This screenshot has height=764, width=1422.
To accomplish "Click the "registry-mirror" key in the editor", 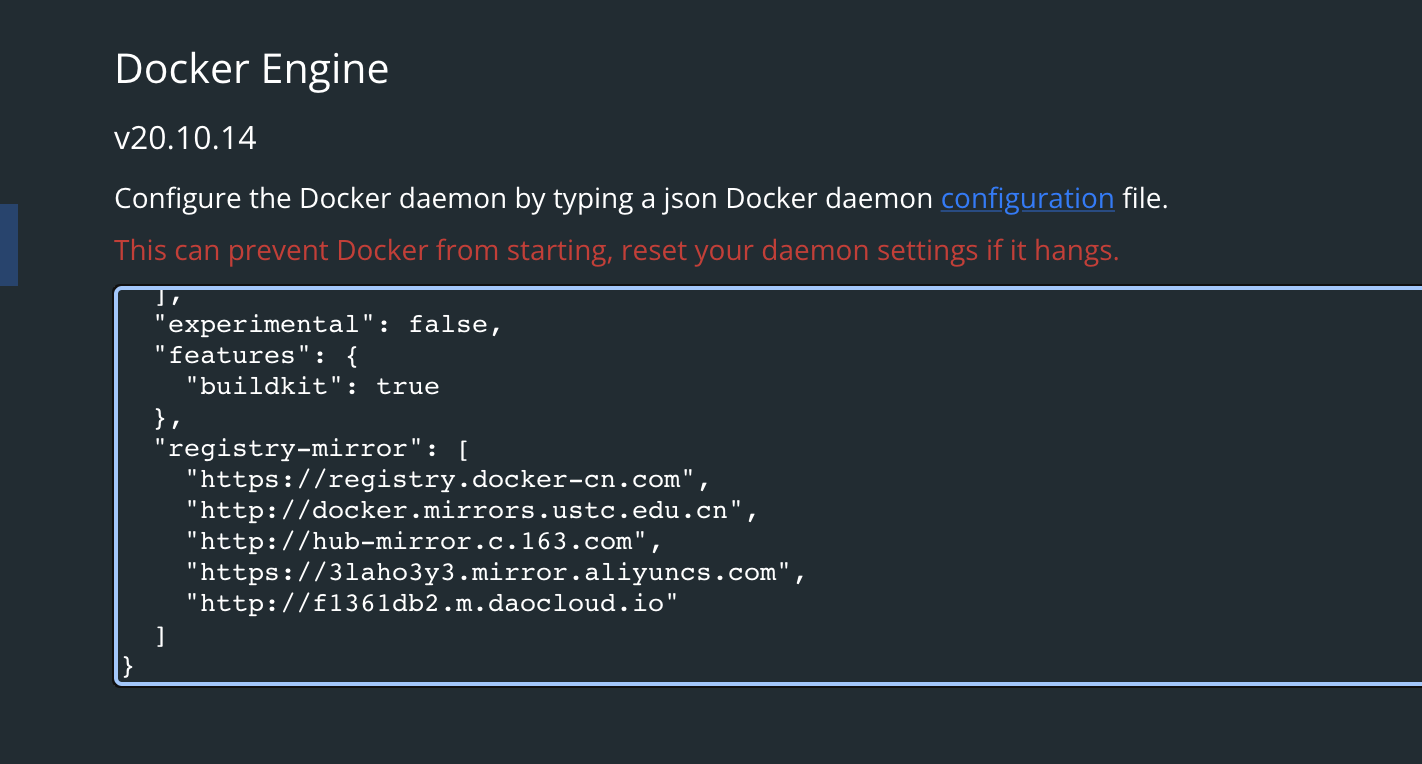I will click(286, 448).
